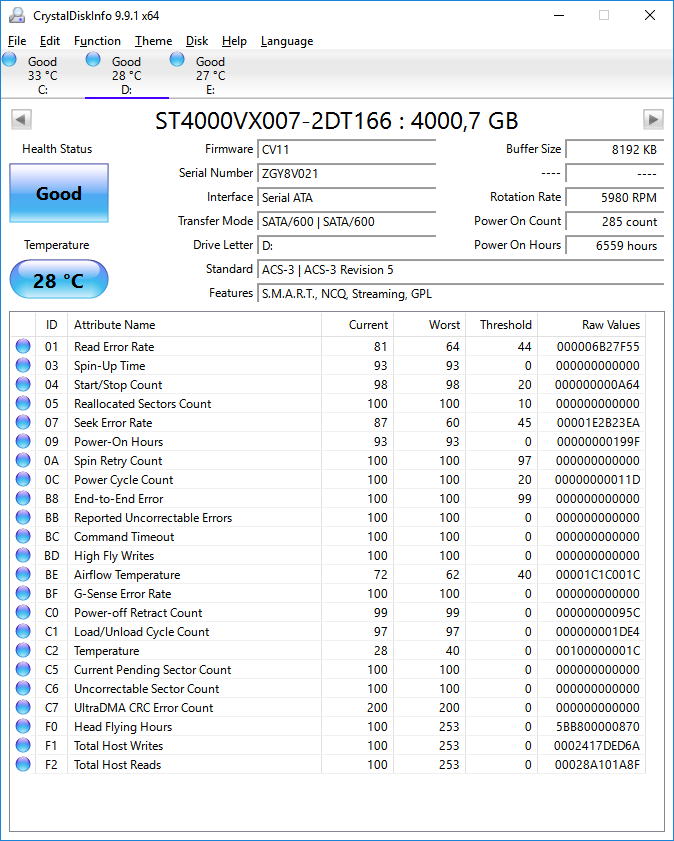Open the Theme menu
The image size is (674, 841).
click(x=153, y=41)
